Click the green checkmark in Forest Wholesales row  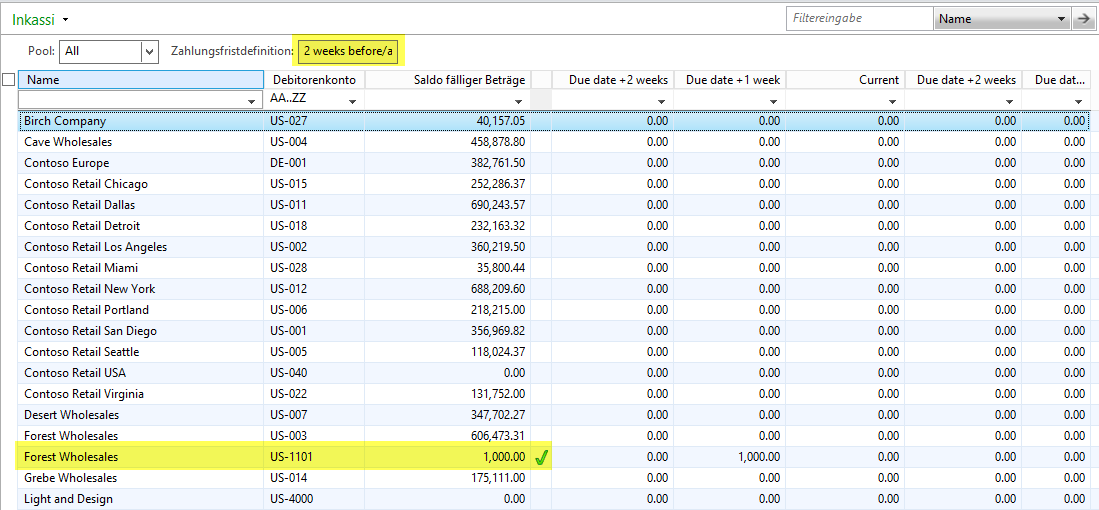point(541,457)
